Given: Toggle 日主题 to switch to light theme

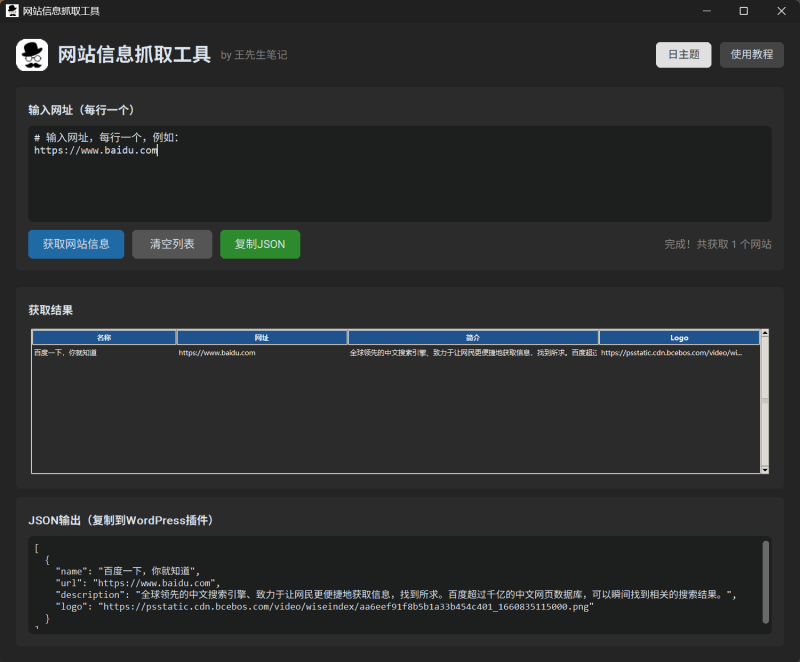Looking at the screenshot, I should coord(683,55).
